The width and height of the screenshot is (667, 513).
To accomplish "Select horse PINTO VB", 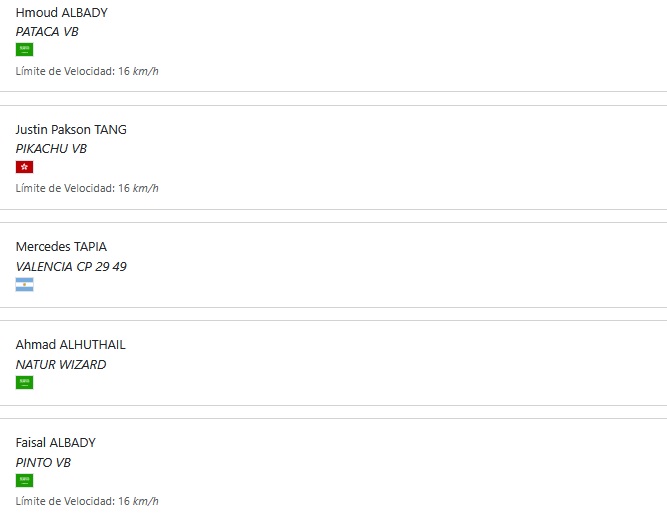I will click(43, 462).
